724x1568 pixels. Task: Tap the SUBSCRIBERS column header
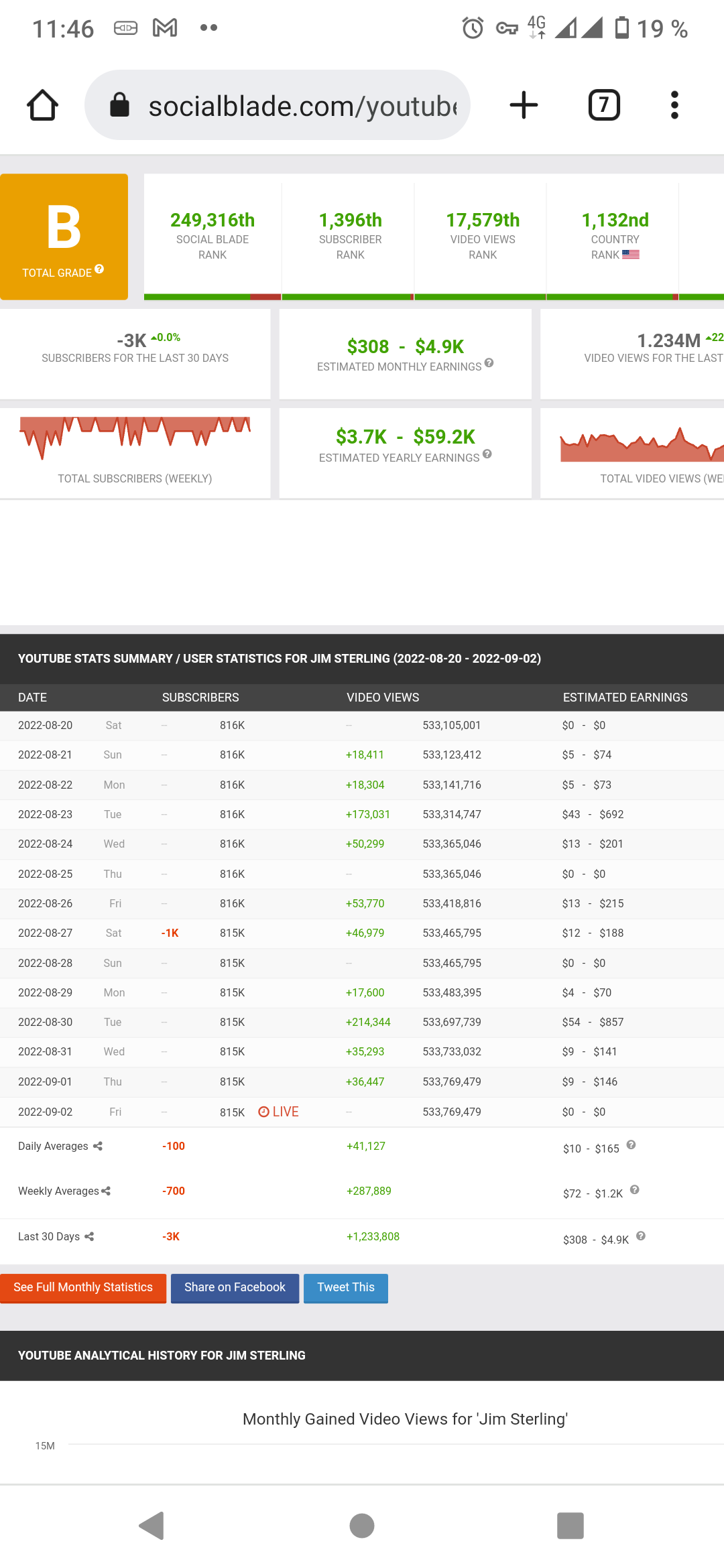(200, 698)
